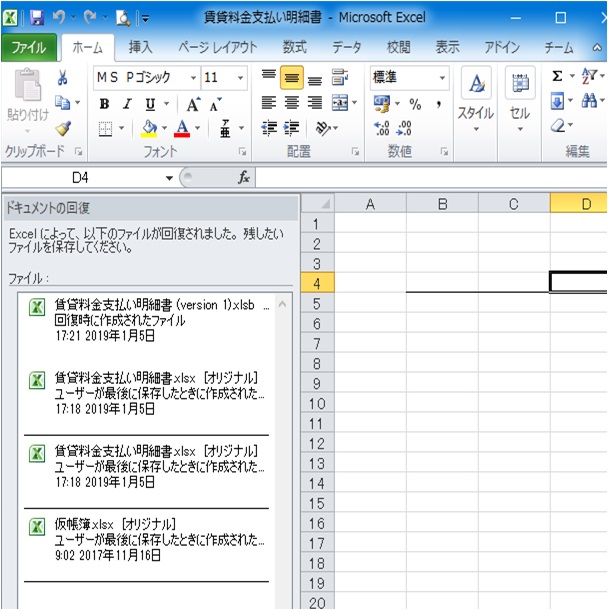Click the accounting currency format icon
This screenshot has width=608, height=610.
[382, 103]
